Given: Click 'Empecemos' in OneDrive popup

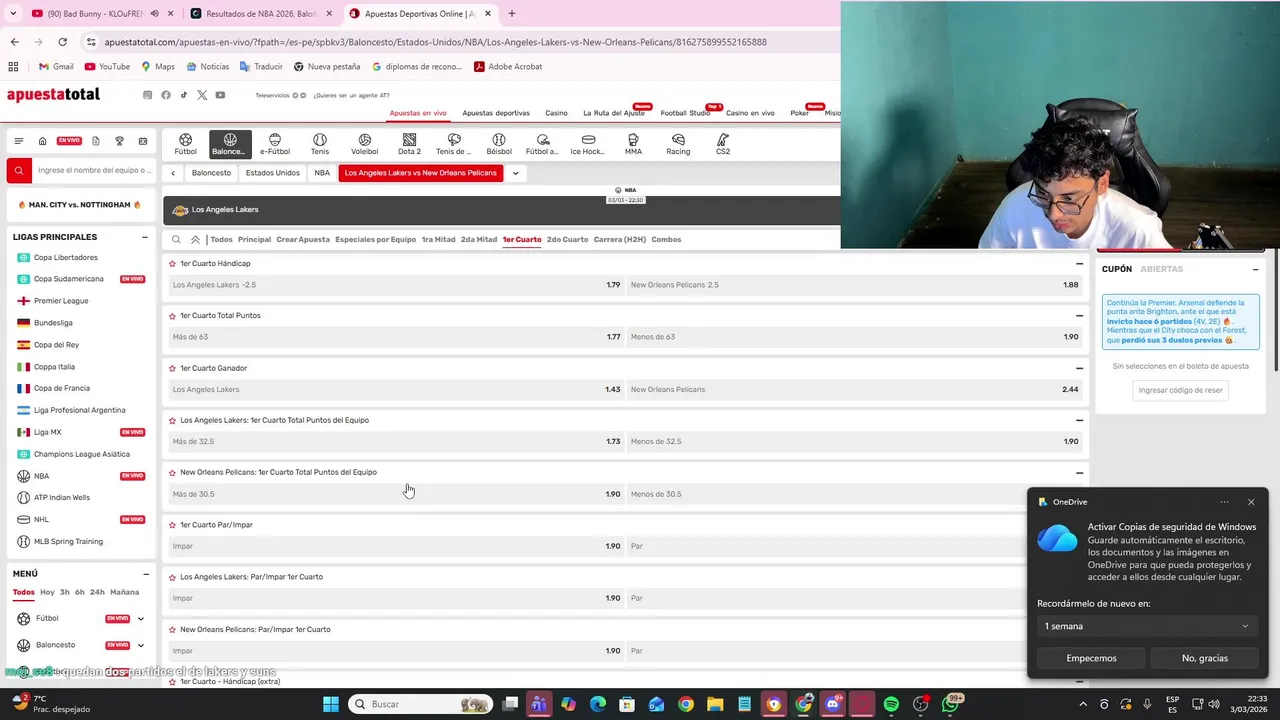Looking at the screenshot, I should coord(1091,658).
